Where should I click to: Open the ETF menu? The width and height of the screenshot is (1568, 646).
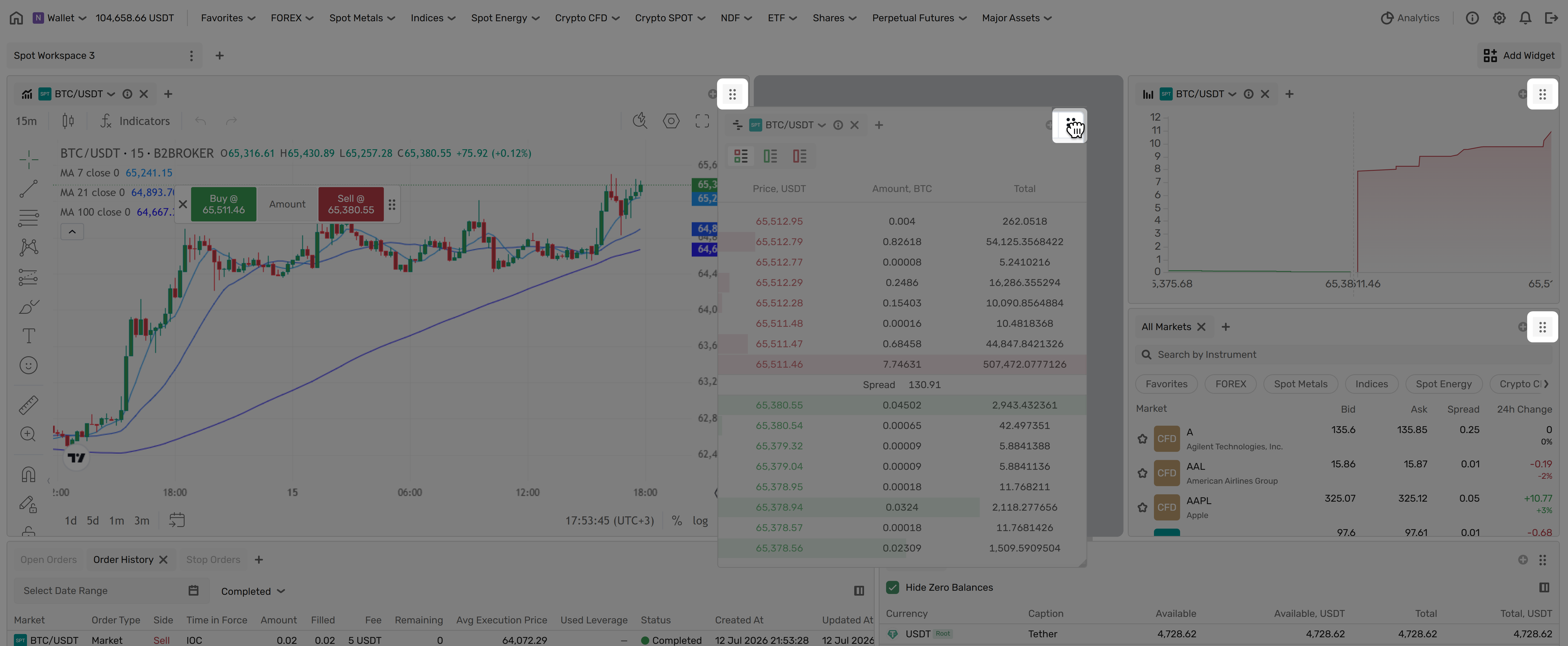pos(782,18)
